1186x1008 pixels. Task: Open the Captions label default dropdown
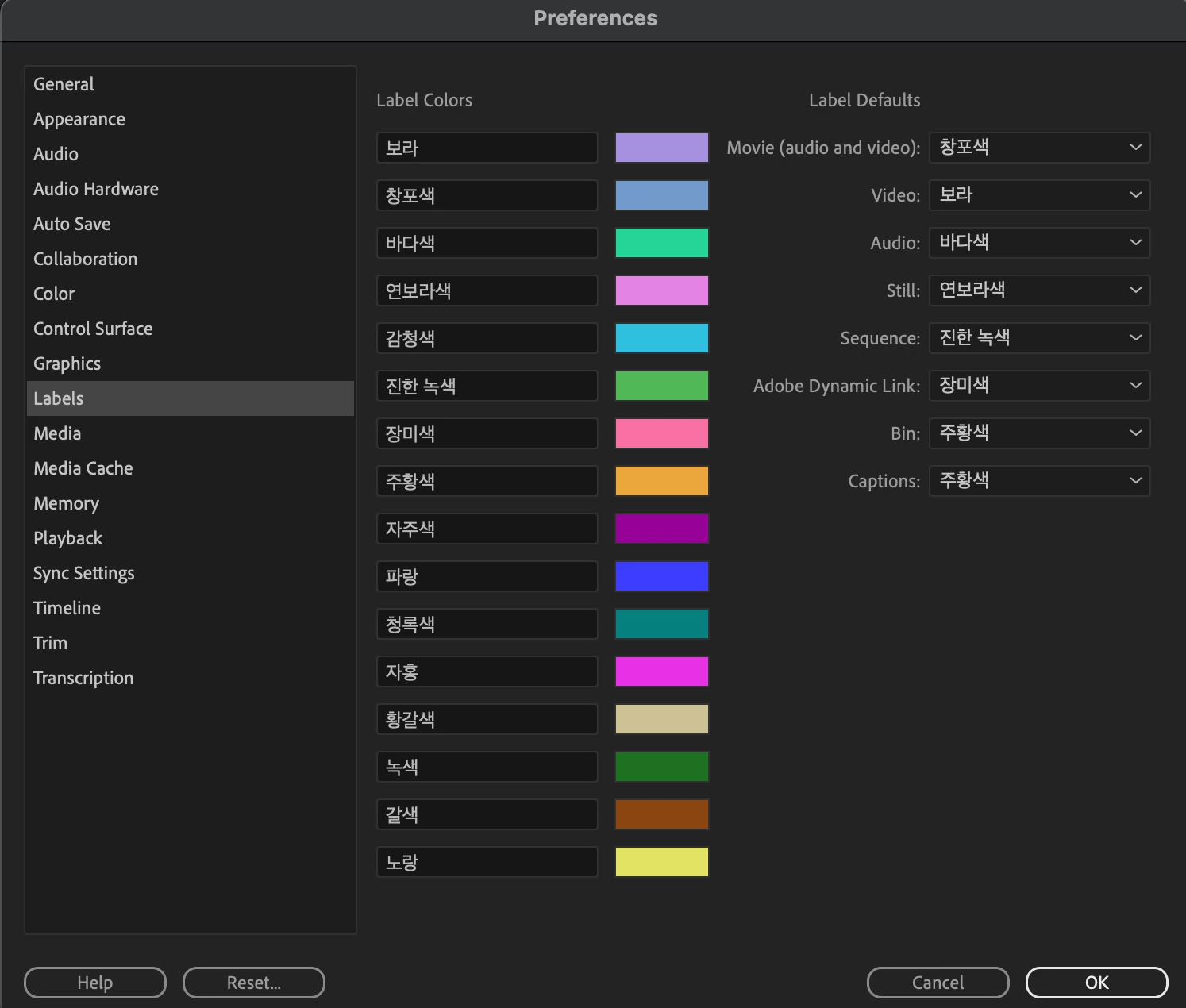click(1039, 481)
